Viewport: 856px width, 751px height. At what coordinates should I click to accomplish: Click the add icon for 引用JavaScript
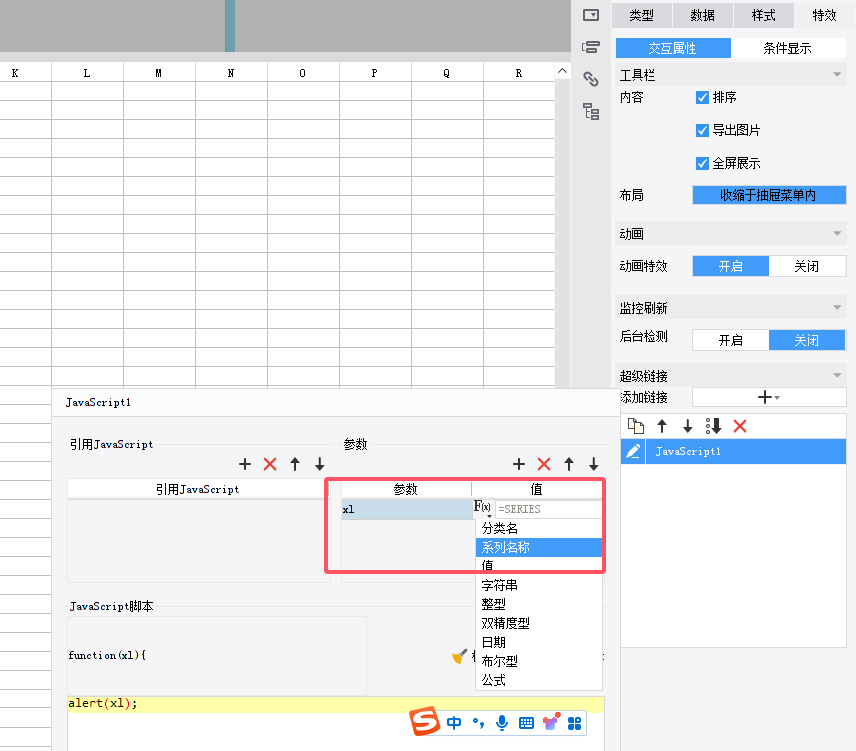click(245, 464)
